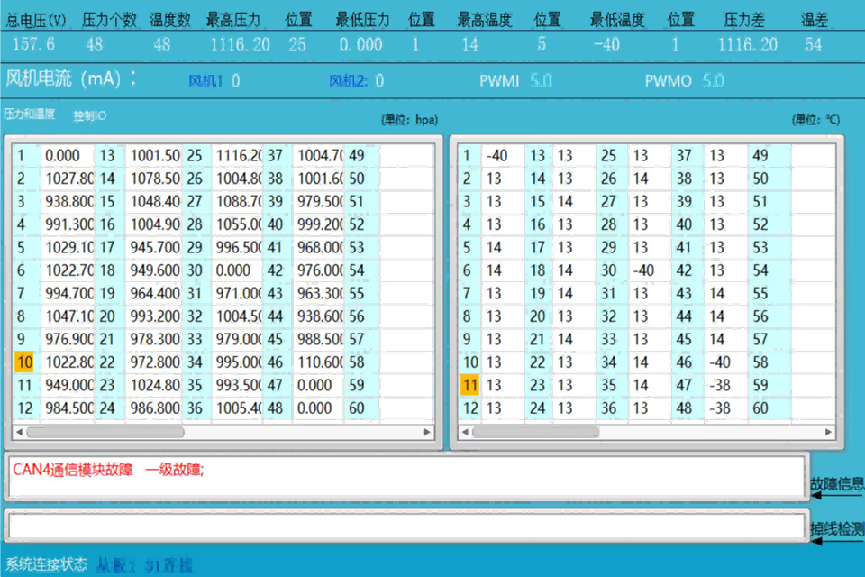
Task: Click the 最高压力 value 1116.20
Action: [240, 43]
